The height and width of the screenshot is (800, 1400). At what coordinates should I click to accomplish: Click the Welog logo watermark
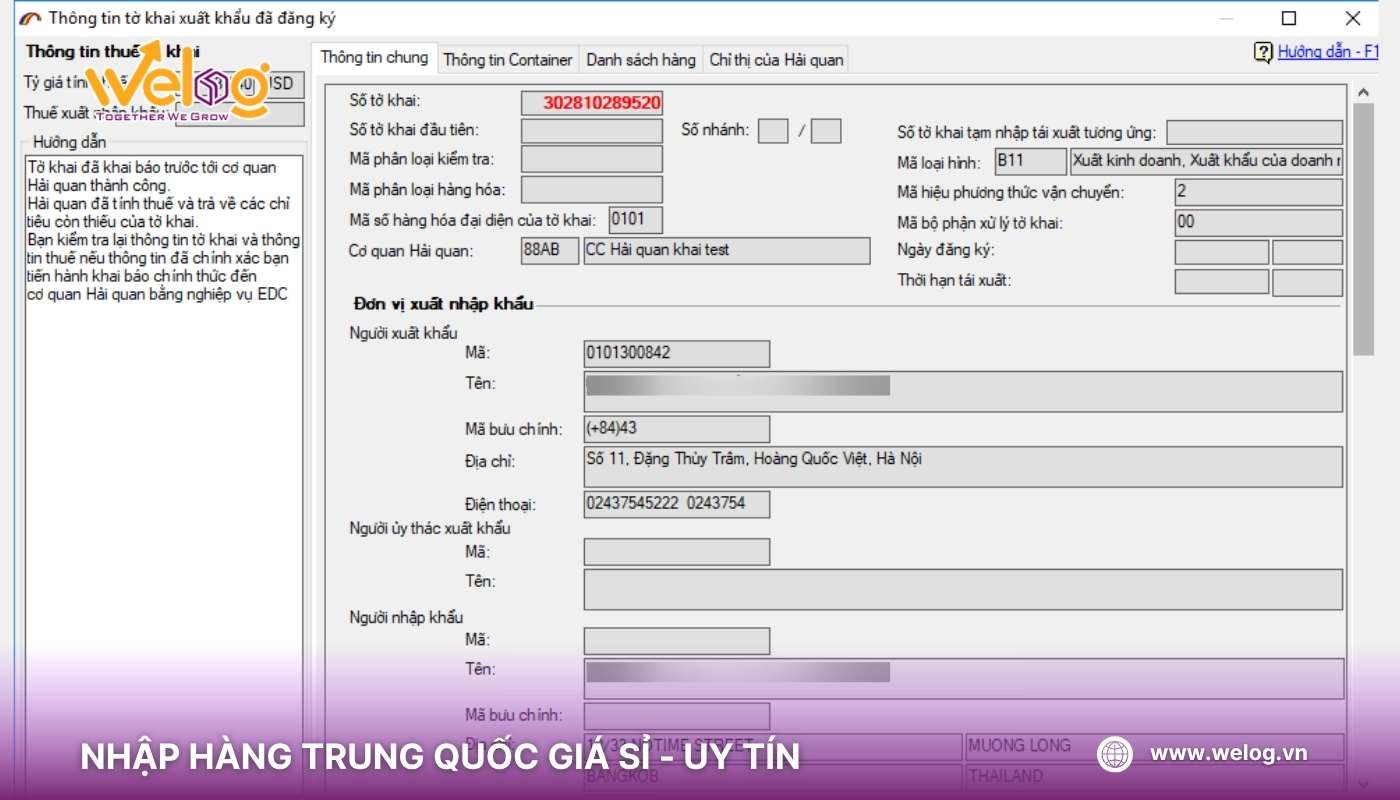click(x=176, y=83)
